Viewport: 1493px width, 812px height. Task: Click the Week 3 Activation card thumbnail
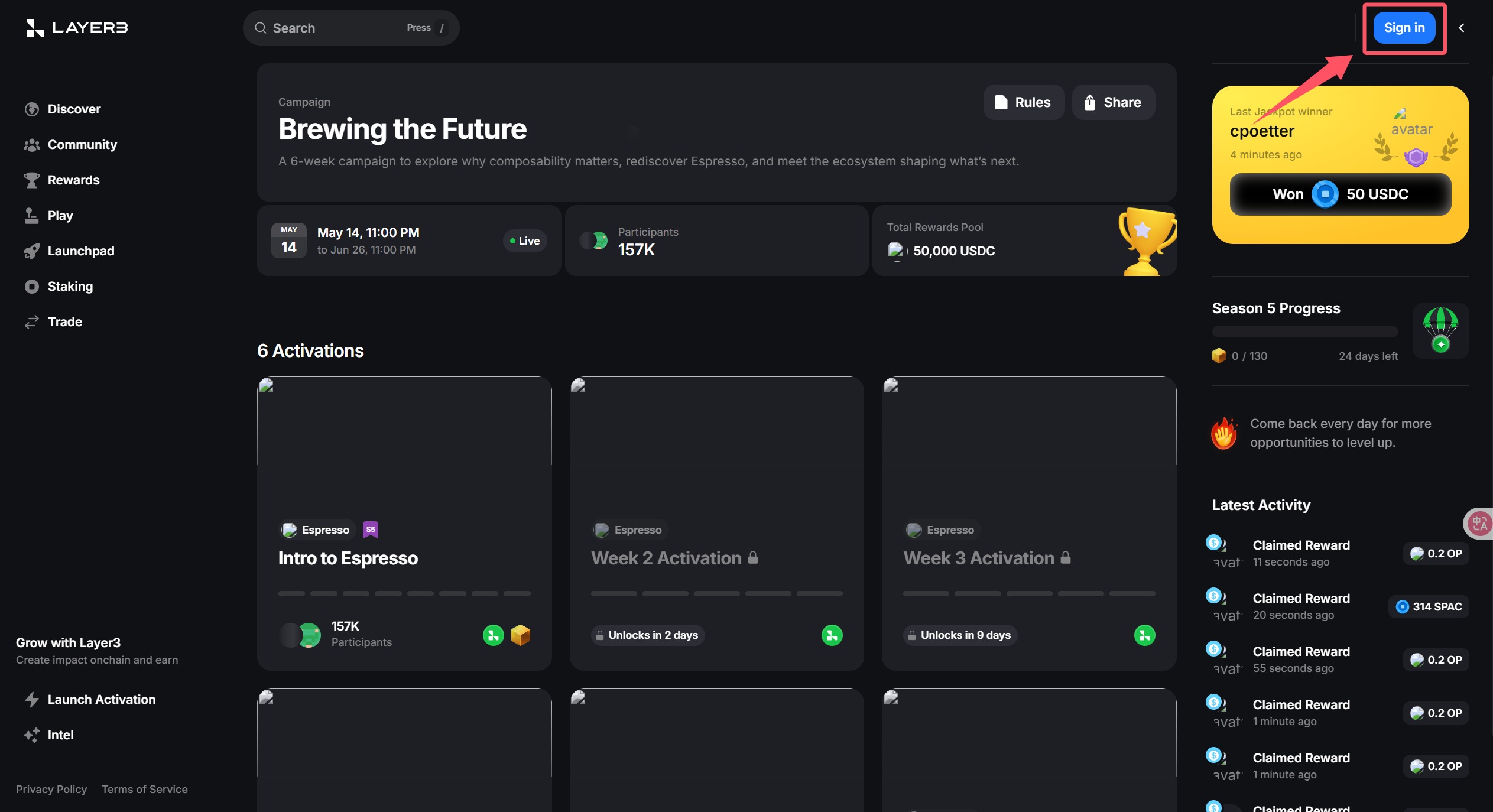tap(1029, 421)
